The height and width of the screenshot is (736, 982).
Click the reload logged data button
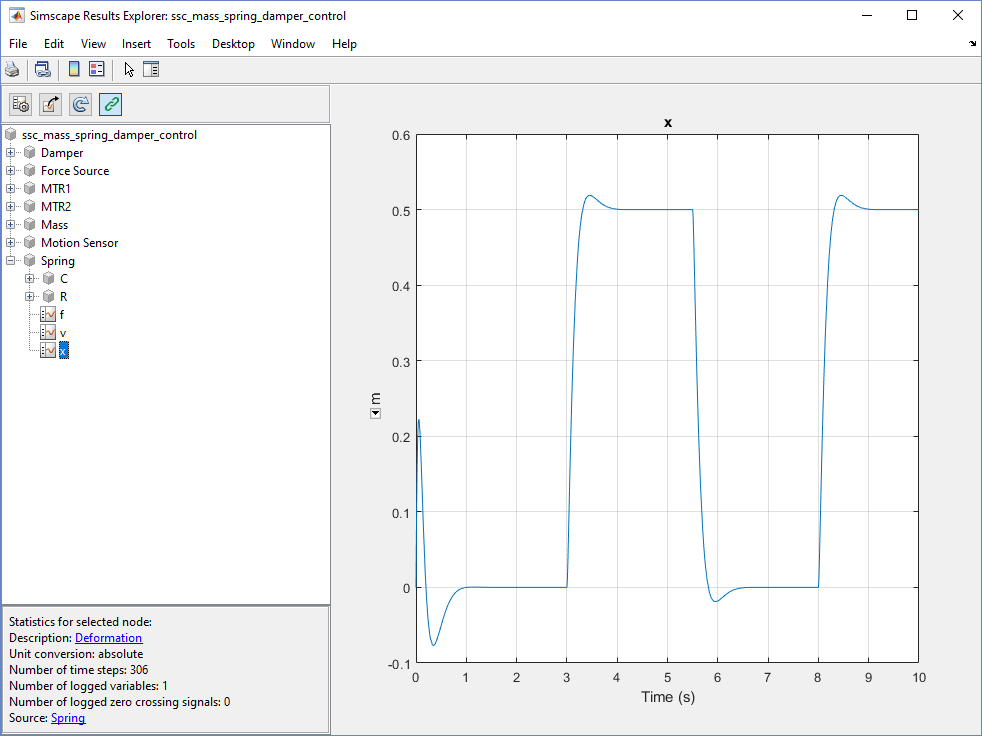tap(80, 104)
